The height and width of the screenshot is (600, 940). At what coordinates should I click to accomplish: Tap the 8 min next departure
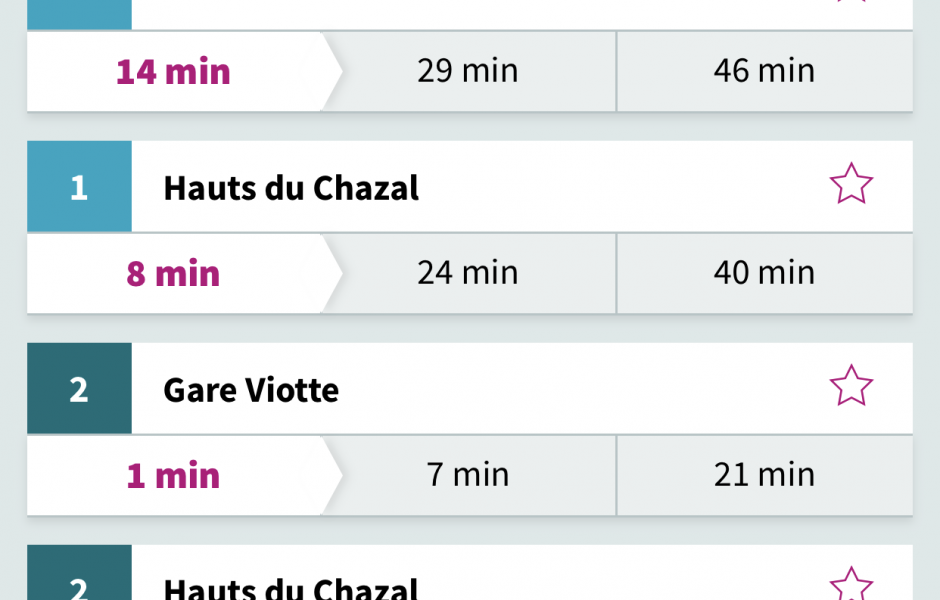(174, 273)
